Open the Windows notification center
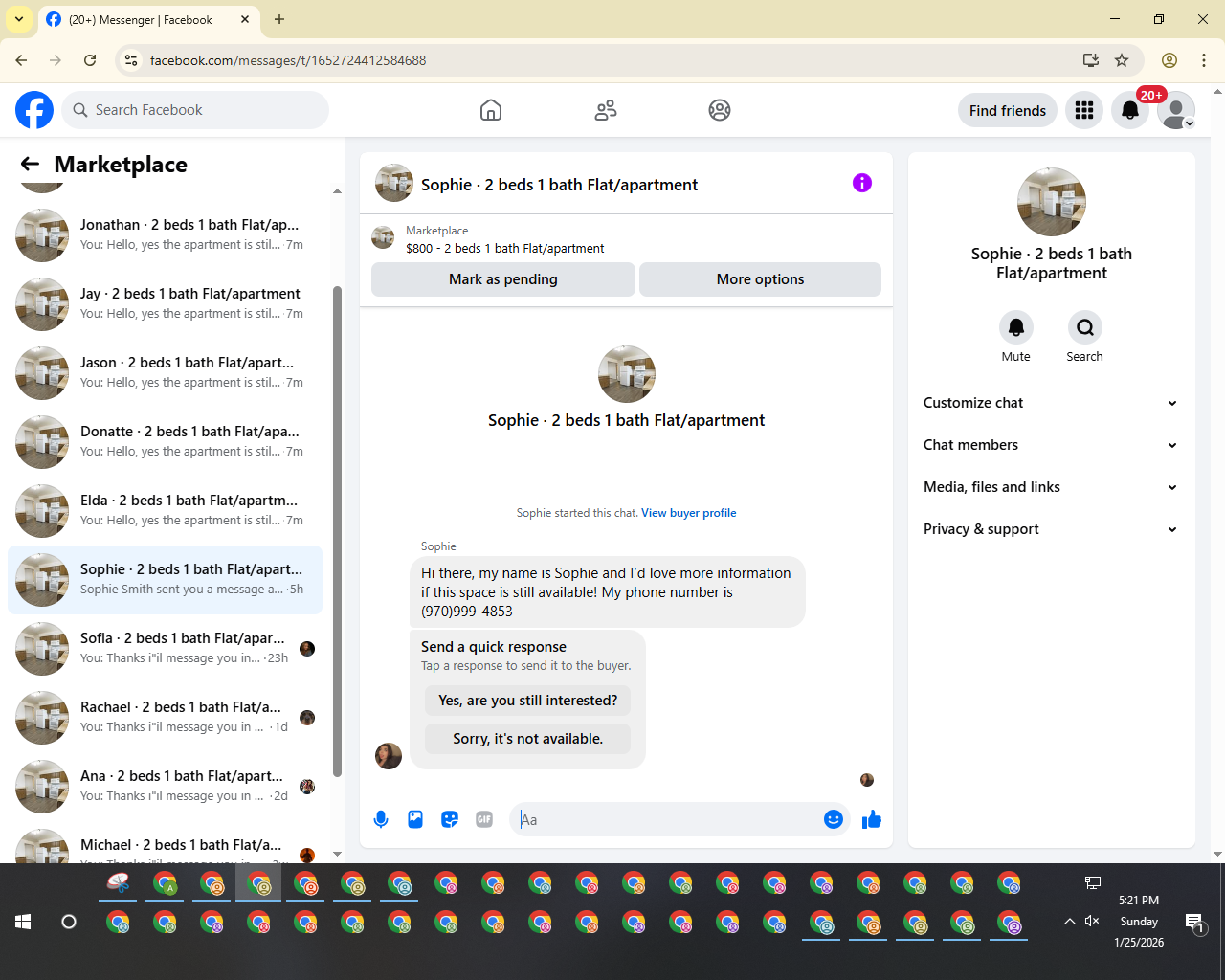 [1194, 922]
